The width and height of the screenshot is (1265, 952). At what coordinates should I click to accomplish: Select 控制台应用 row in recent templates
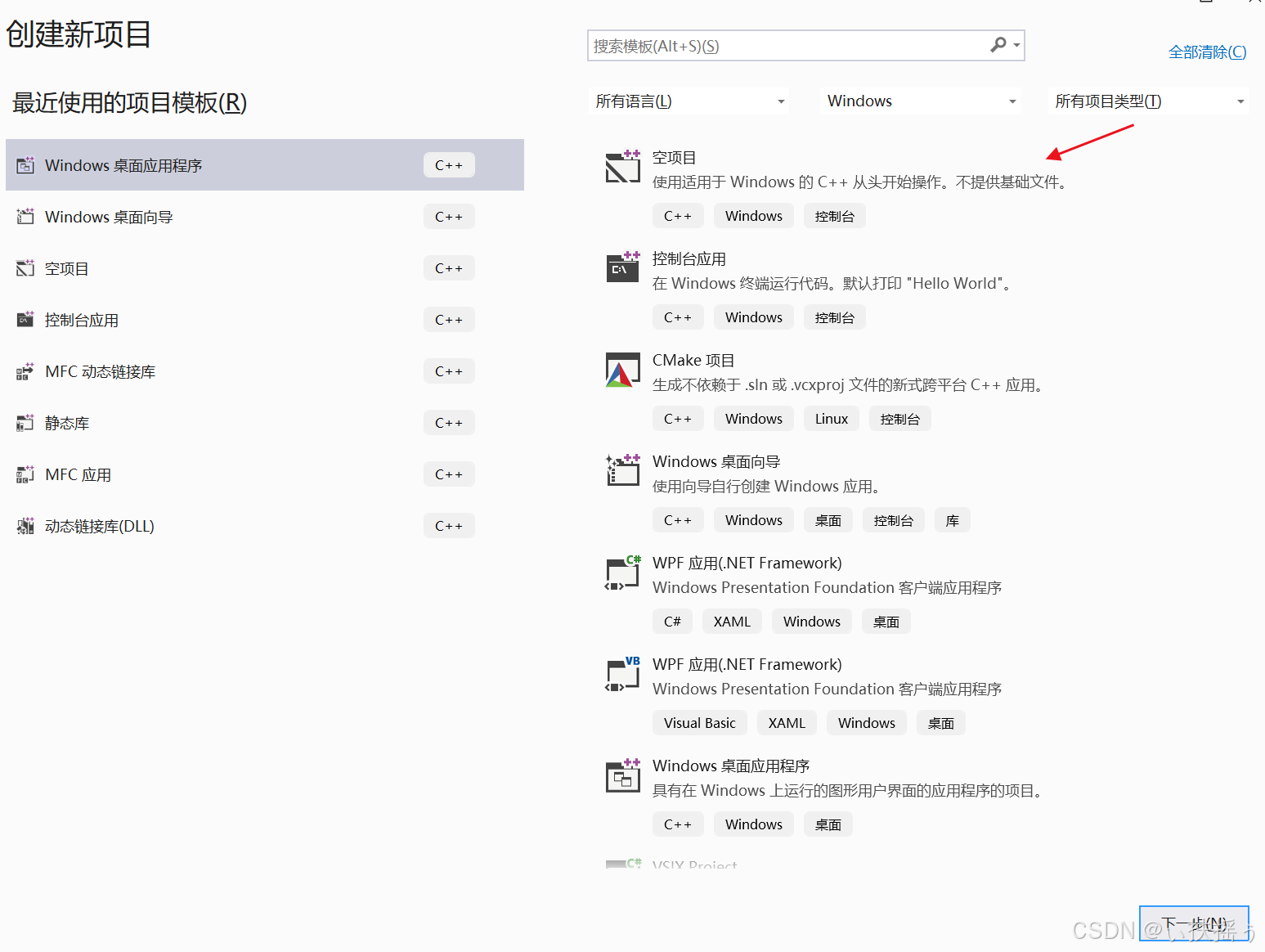pyautogui.click(x=265, y=320)
